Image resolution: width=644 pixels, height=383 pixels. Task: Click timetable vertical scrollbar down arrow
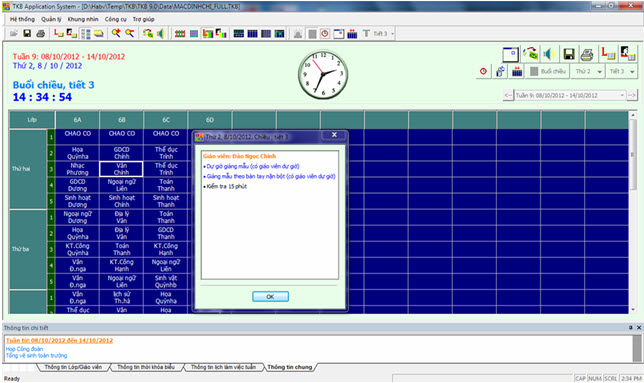click(633, 310)
